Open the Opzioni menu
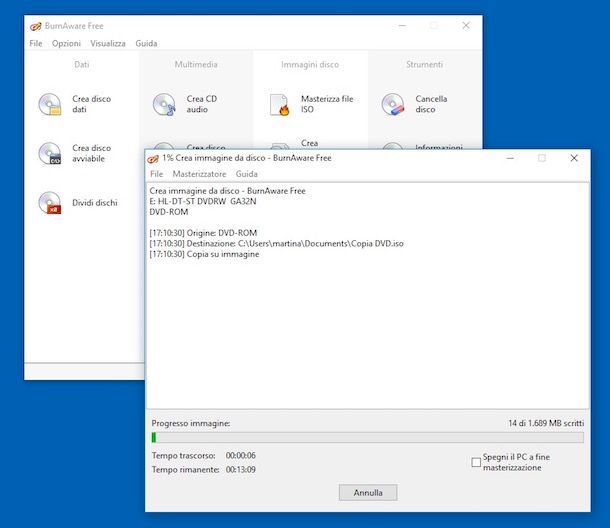Viewport: 610px width, 528px height. 67,44
